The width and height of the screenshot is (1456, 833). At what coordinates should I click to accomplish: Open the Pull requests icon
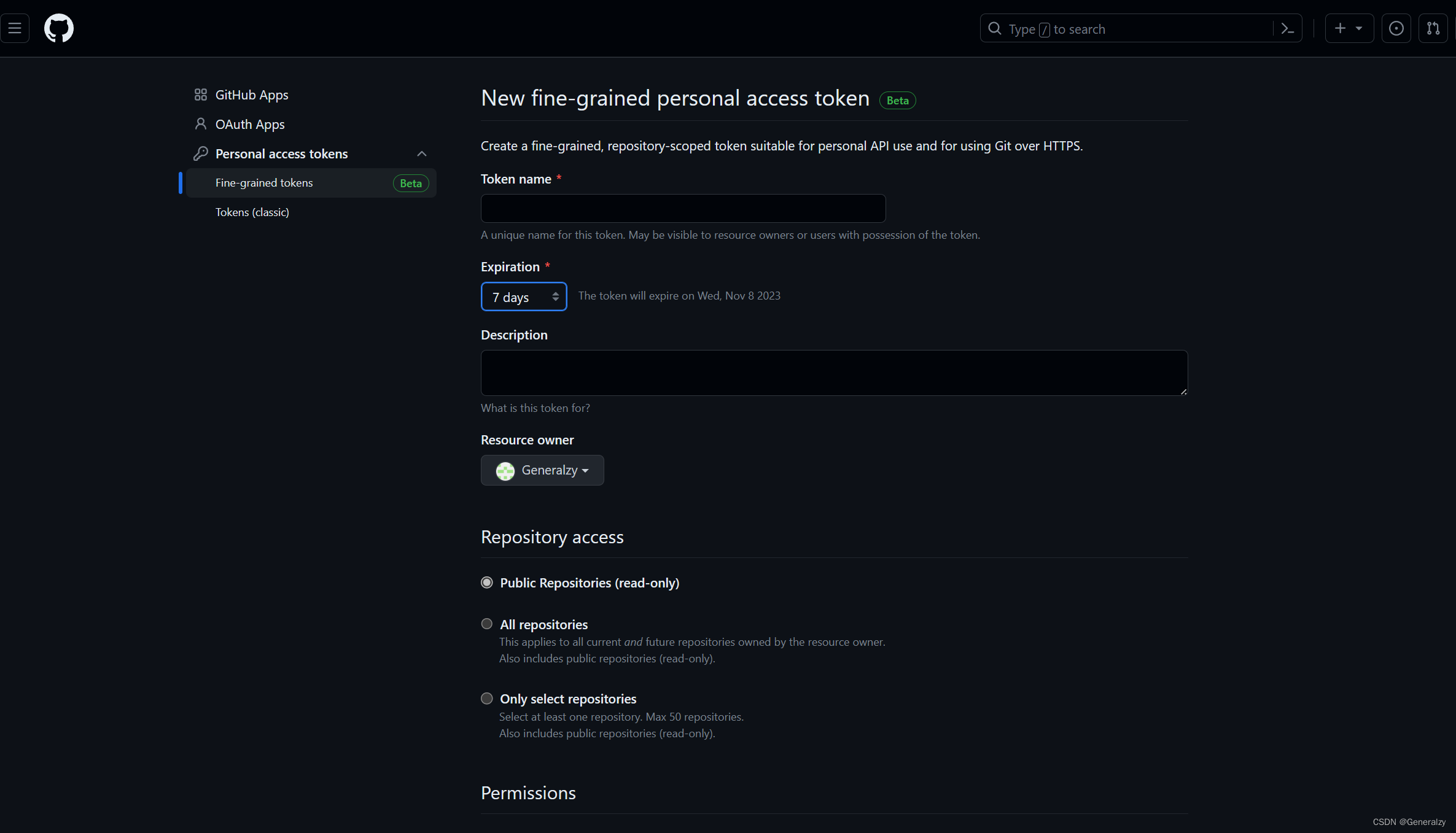1433,28
